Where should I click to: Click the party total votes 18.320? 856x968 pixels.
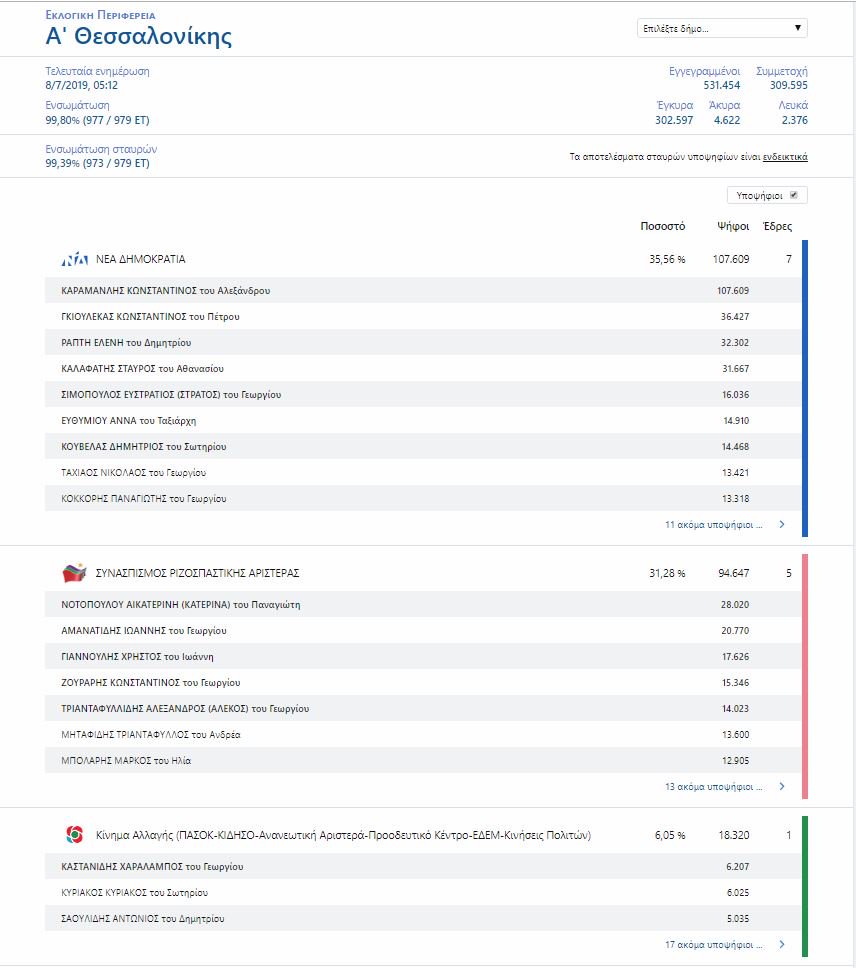pyautogui.click(x=734, y=835)
